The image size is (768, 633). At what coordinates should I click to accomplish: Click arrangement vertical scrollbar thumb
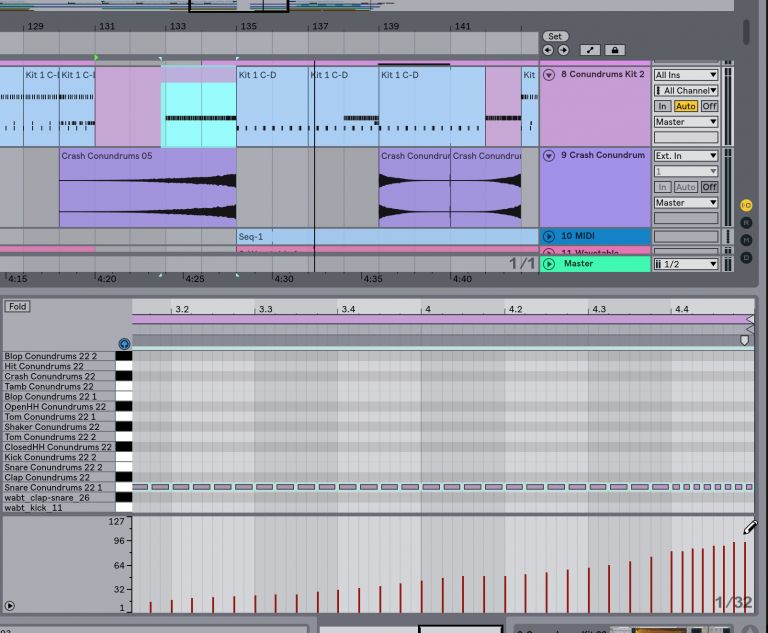[746, 31]
